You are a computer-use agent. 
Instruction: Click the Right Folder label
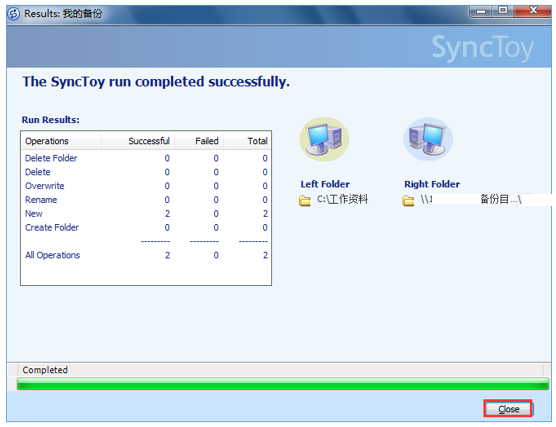[x=432, y=184]
